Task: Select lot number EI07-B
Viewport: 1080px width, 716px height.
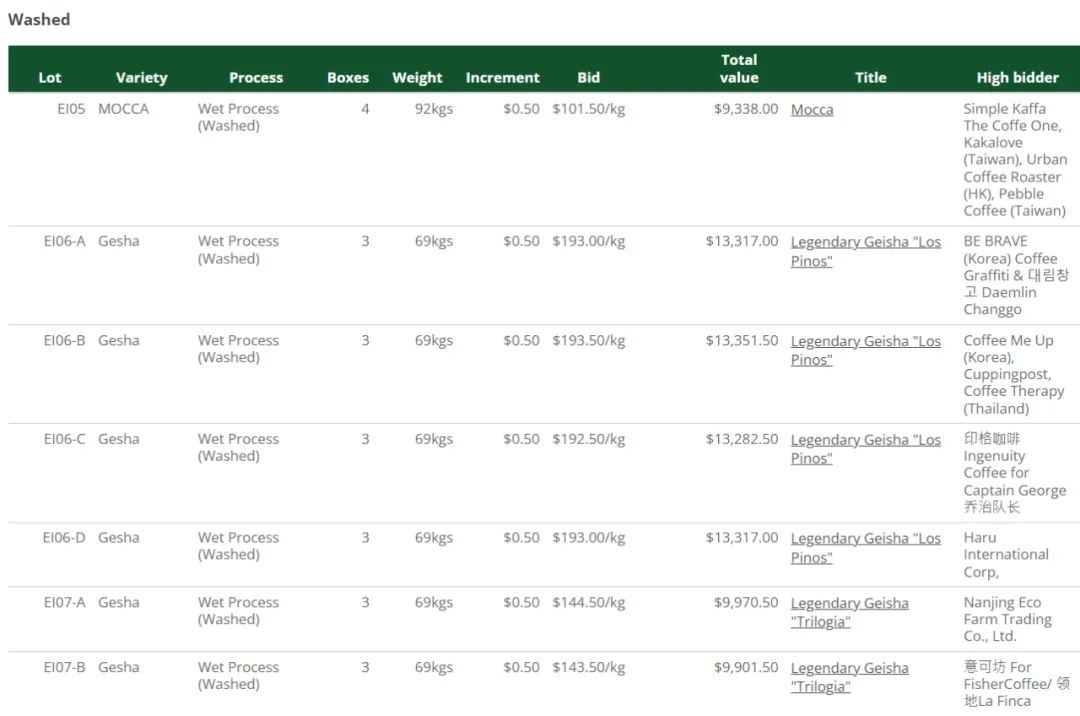Action: pos(65,667)
